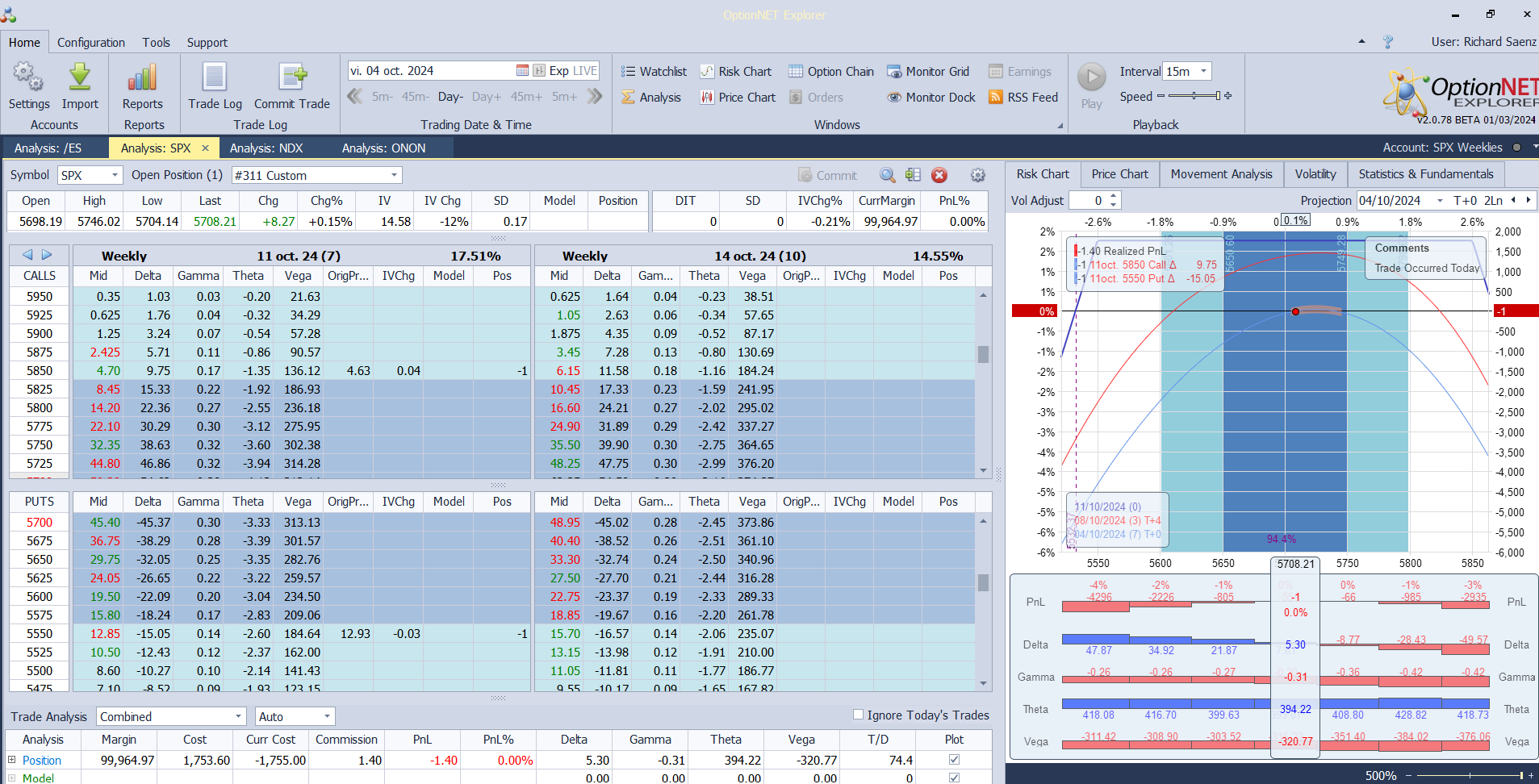
Task: Toggle the Position row Plot checkbox
Action: (x=954, y=760)
